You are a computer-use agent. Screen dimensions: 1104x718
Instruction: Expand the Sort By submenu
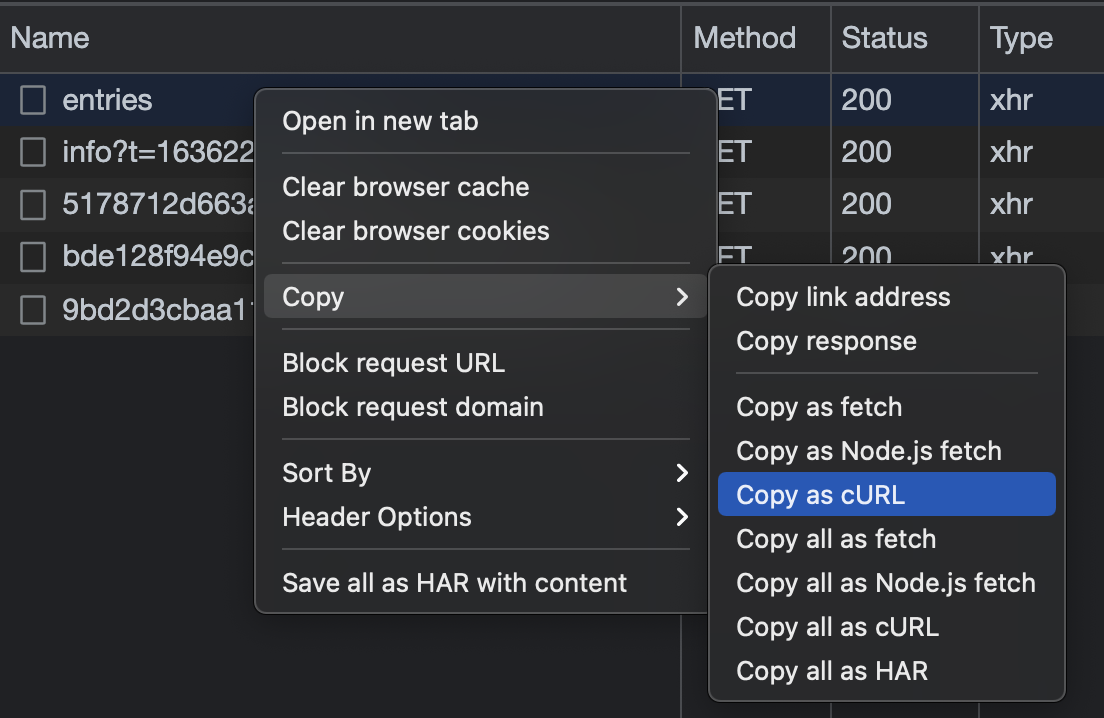682,473
